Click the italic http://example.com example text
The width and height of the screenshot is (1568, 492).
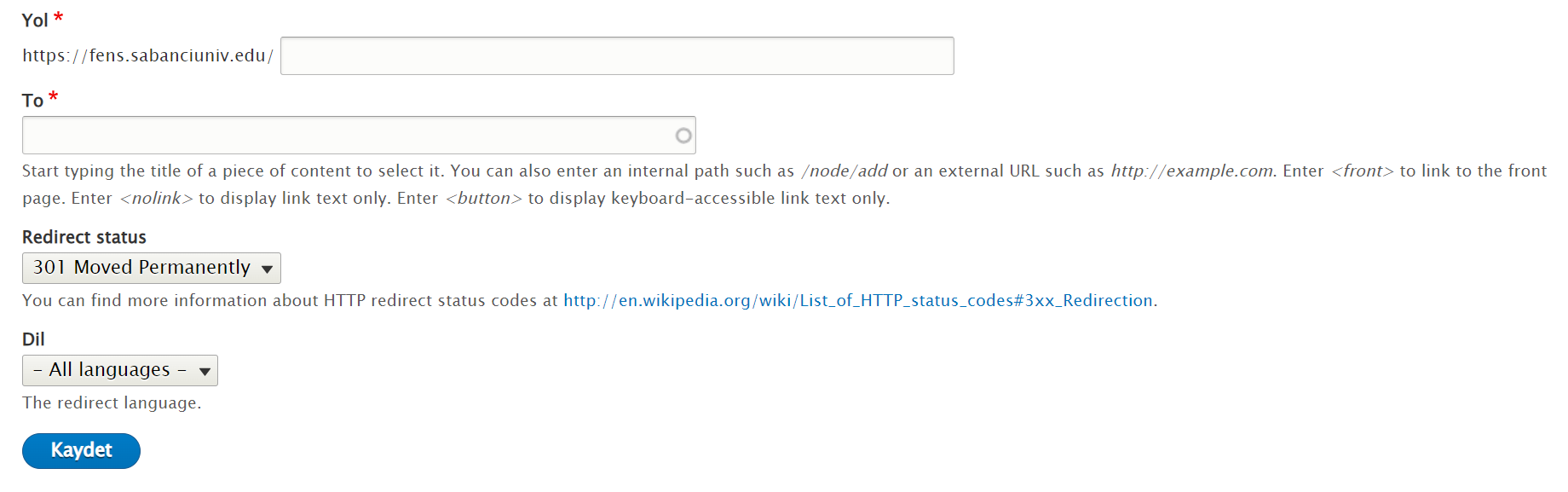pos(1192,171)
